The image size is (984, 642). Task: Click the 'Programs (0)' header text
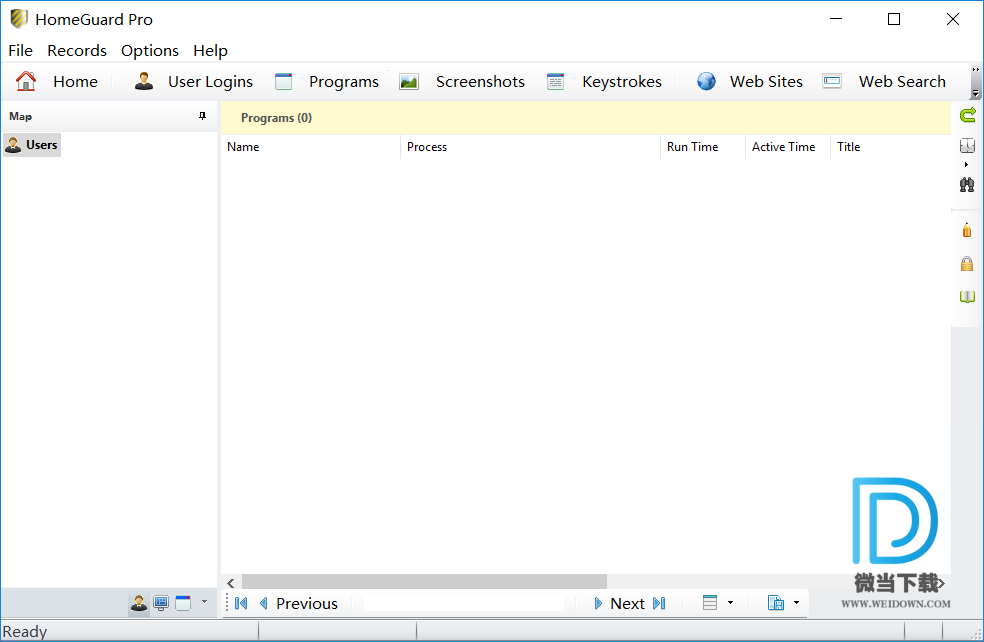click(276, 118)
